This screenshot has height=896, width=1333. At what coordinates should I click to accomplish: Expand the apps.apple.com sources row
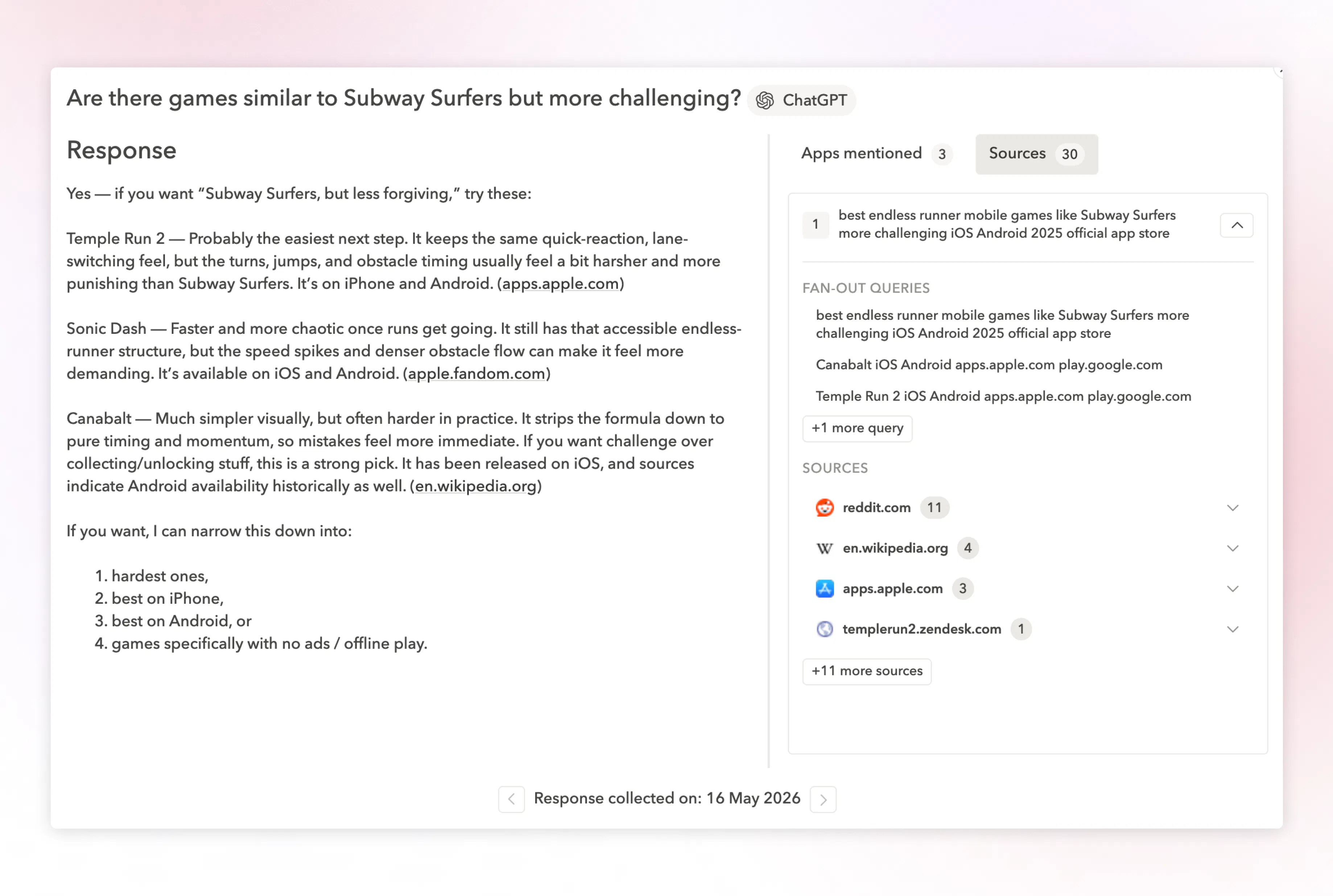pos(1233,589)
